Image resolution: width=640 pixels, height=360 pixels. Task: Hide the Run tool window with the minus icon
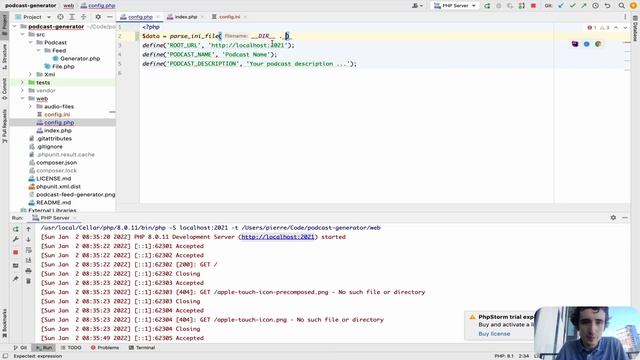coord(625,218)
